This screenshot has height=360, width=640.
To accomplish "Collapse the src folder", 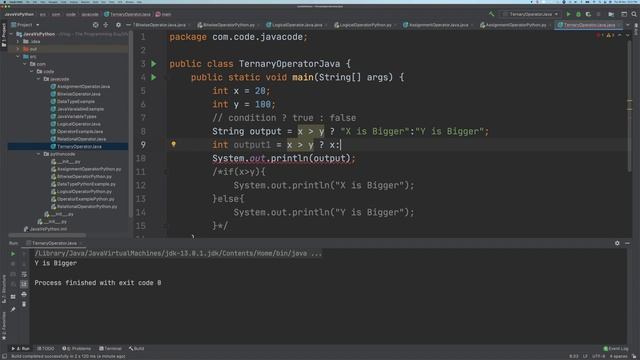I will click(x=18, y=57).
